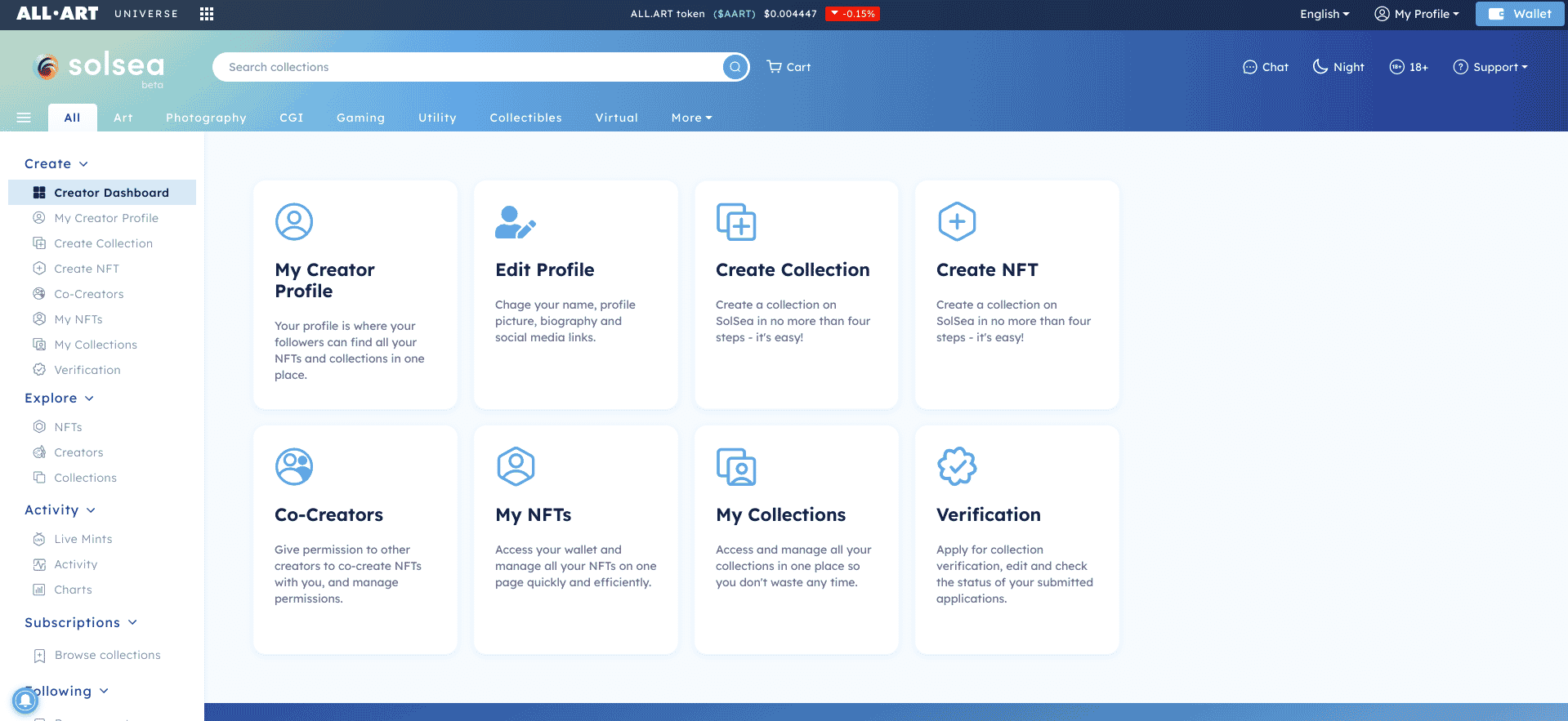Collapse the Subscriptions sidebar section

(81, 623)
